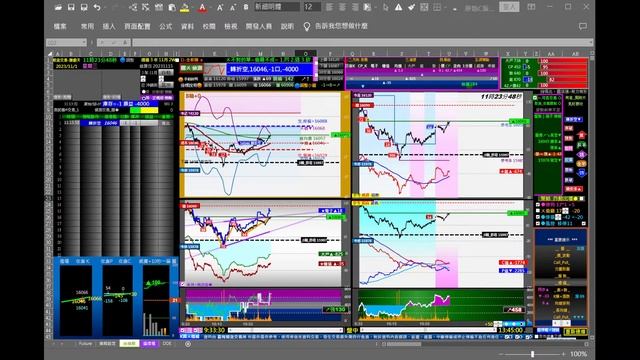Click the first Save icon in the toolbar

71,7
